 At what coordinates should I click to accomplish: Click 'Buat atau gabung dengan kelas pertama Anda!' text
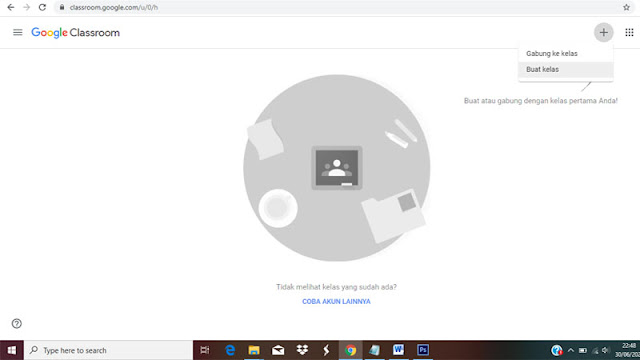pos(541,101)
